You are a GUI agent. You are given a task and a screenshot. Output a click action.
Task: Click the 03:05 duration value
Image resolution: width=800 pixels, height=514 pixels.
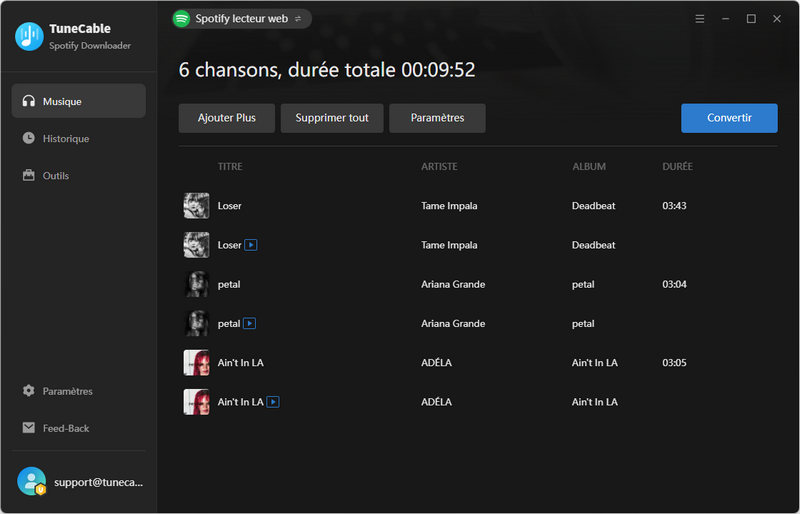point(674,363)
